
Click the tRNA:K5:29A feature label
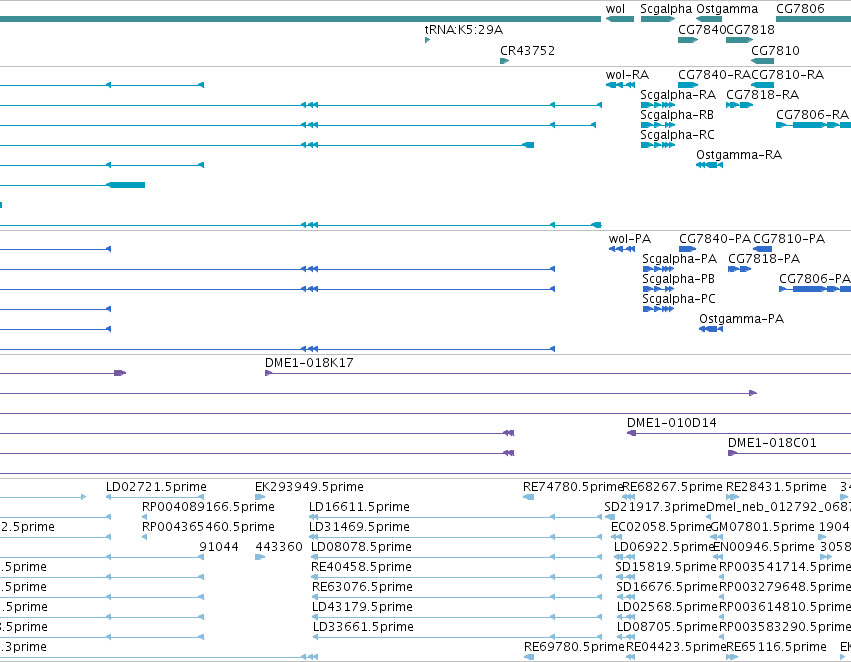tap(463, 30)
